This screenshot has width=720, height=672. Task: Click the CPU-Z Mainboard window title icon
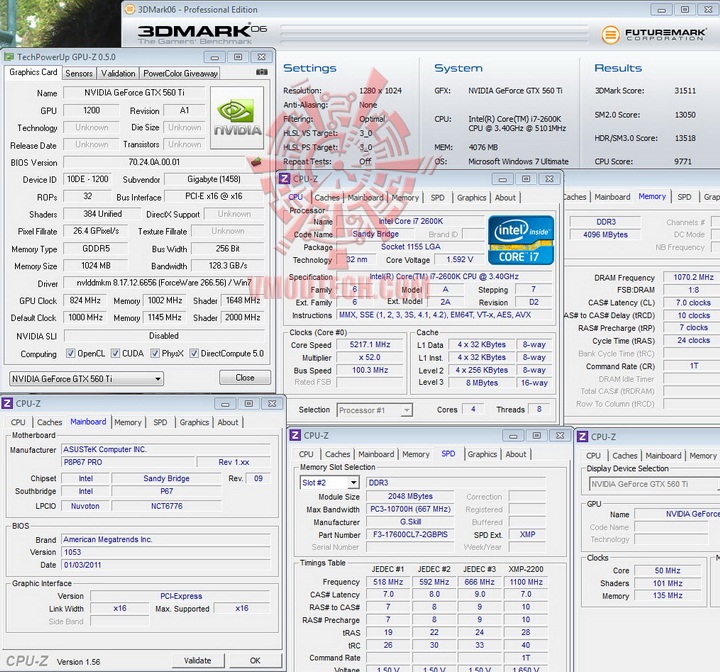(x=7, y=403)
